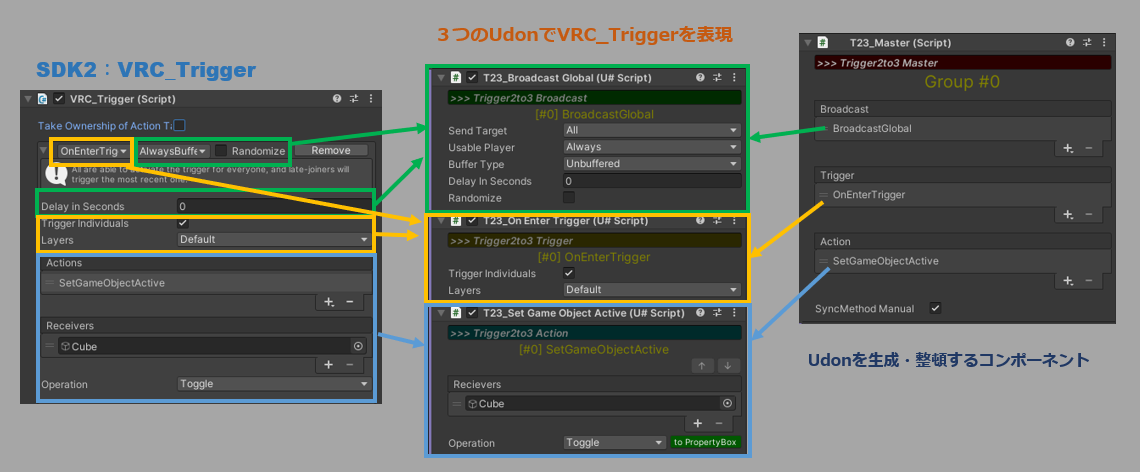
Task: Open help for VRC_Trigger script
Action: pos(337,99)
